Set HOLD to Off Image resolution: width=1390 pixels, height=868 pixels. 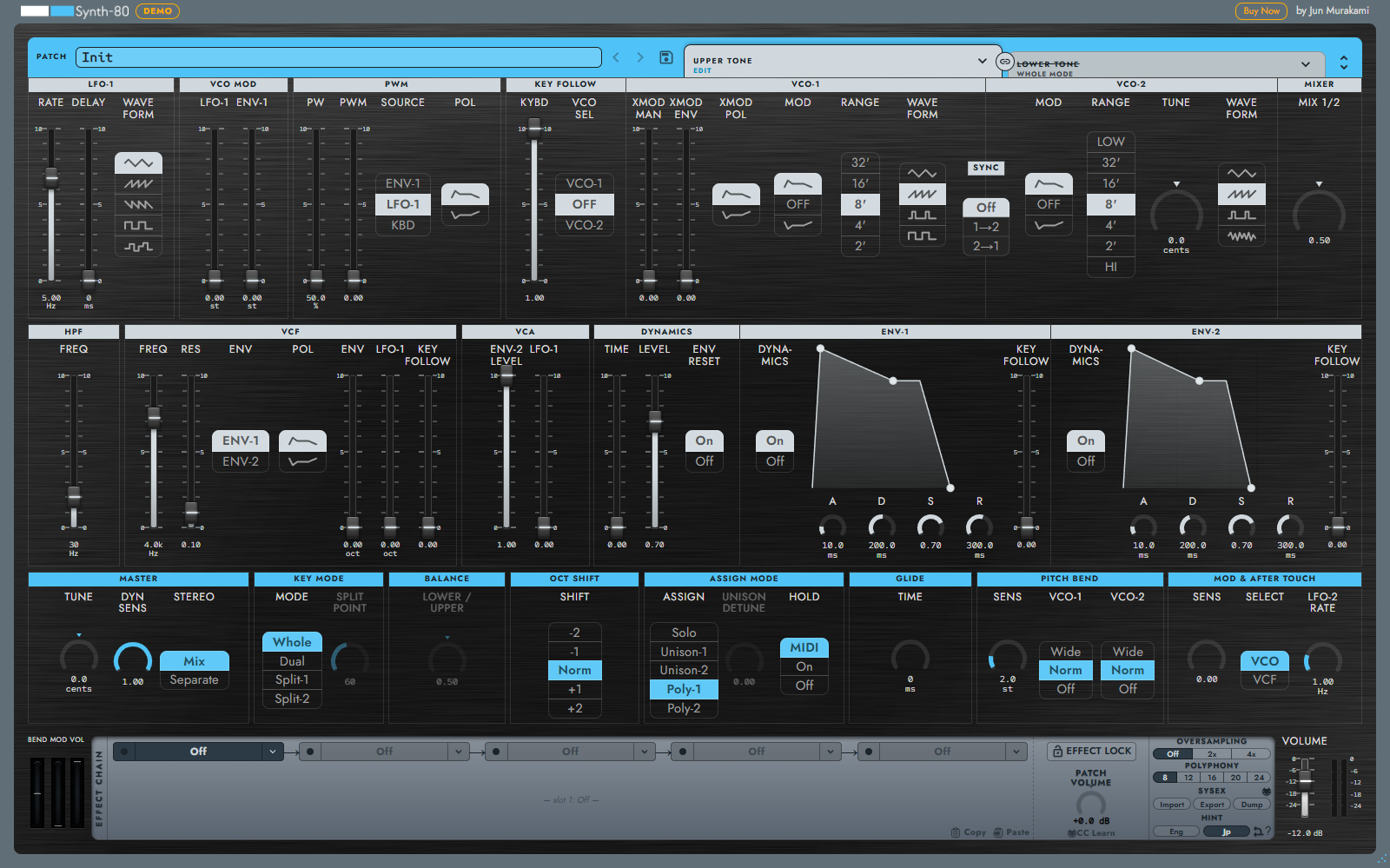(804, 686)
